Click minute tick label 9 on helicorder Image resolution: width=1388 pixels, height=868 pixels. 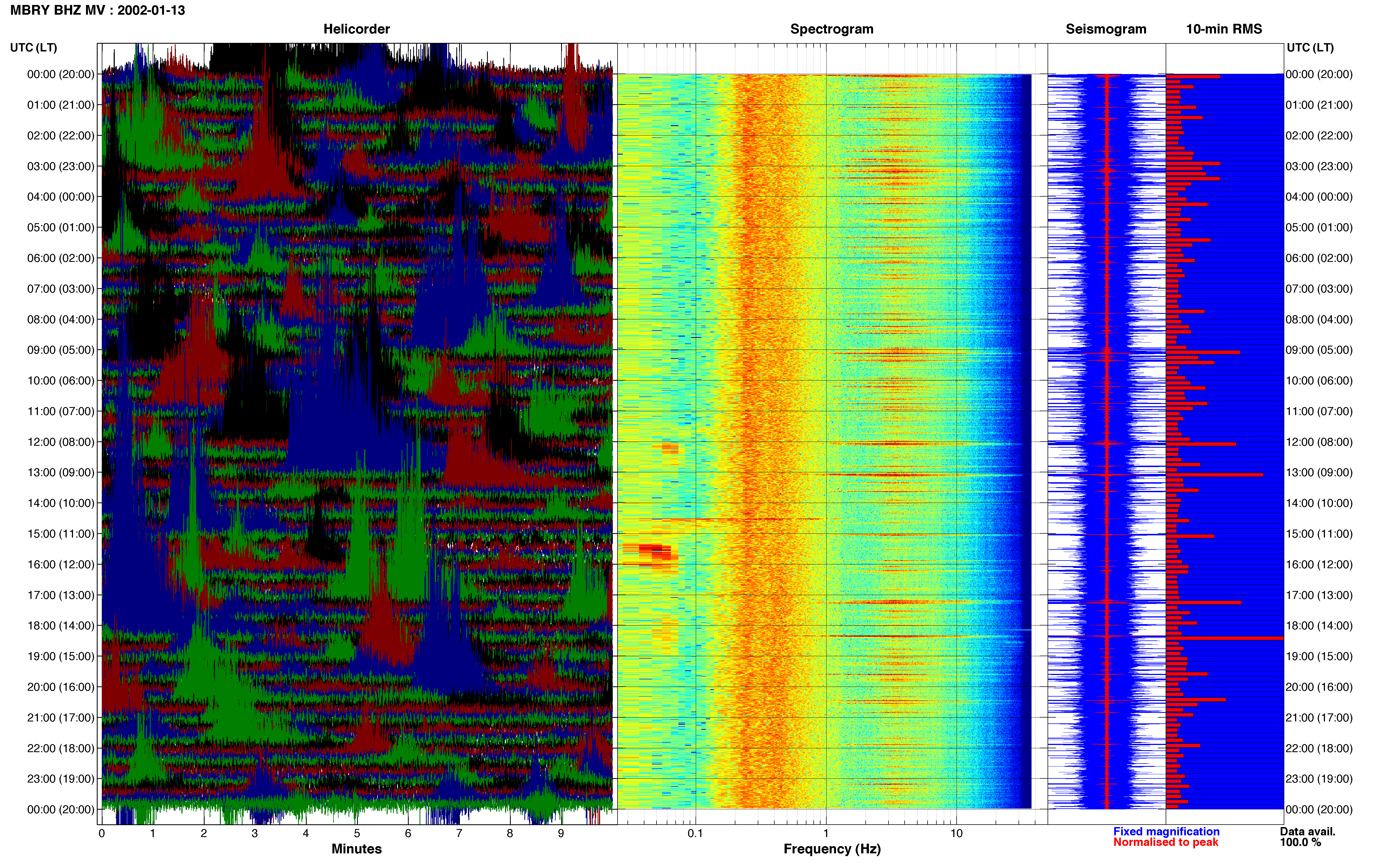[x=561, y=833]
